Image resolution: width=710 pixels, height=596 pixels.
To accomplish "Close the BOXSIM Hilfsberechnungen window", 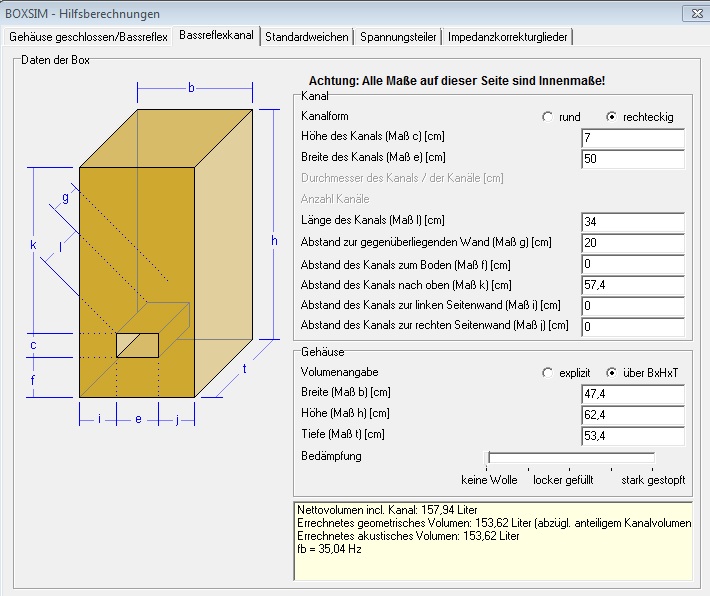I will (690, 13).
